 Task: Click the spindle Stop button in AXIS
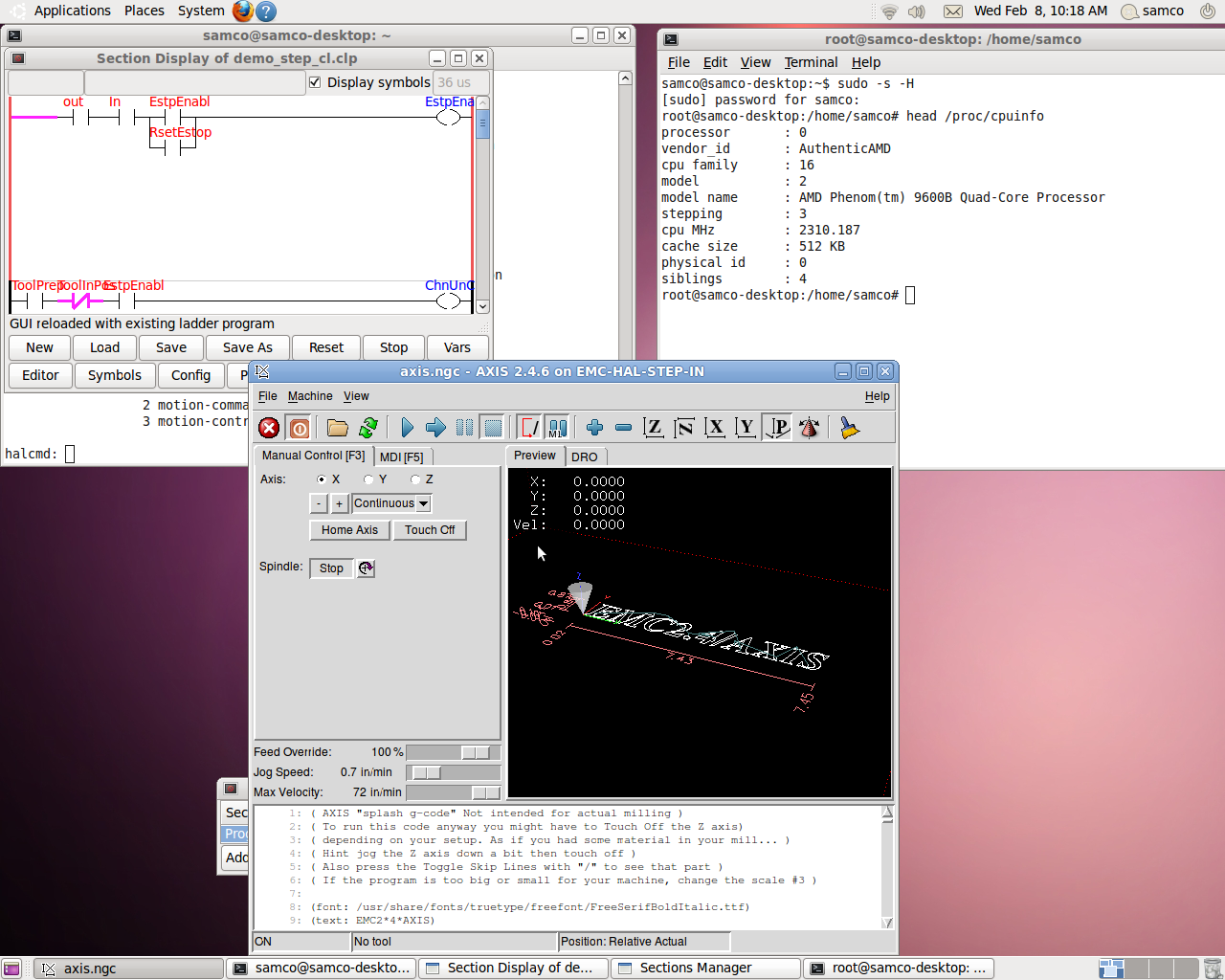[x=331, y=568]
